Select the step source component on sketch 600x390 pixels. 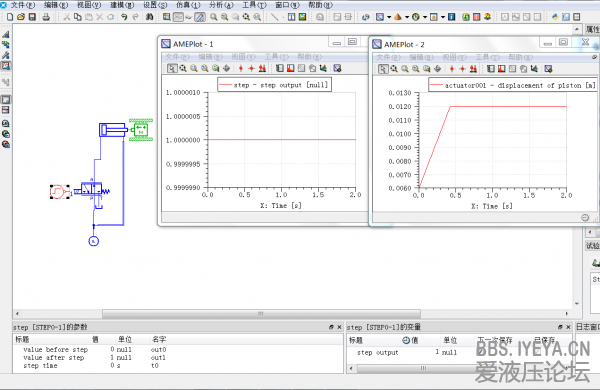click(x=57, y=191)
